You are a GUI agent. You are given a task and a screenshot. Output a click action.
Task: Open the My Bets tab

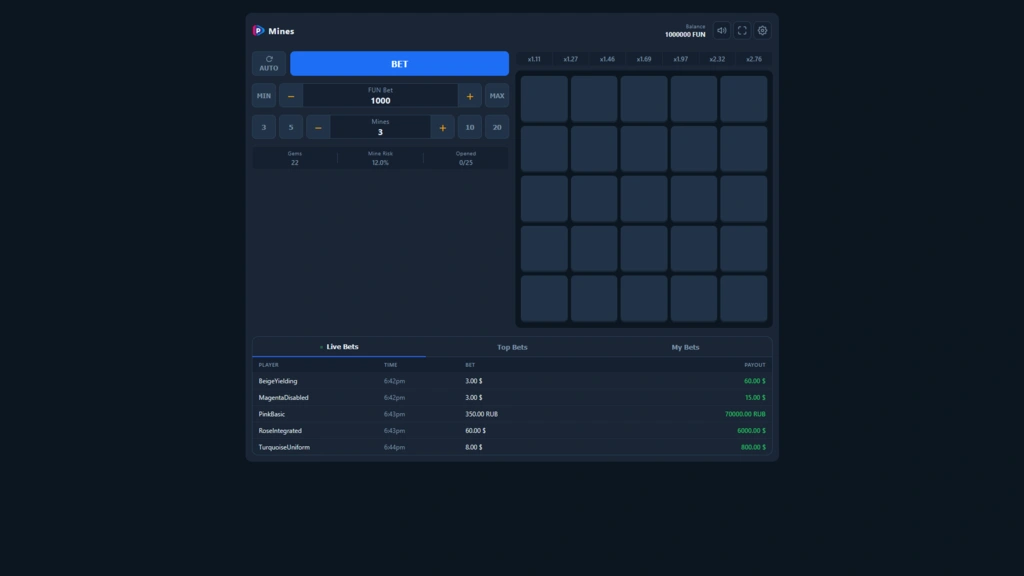(685, 347)
